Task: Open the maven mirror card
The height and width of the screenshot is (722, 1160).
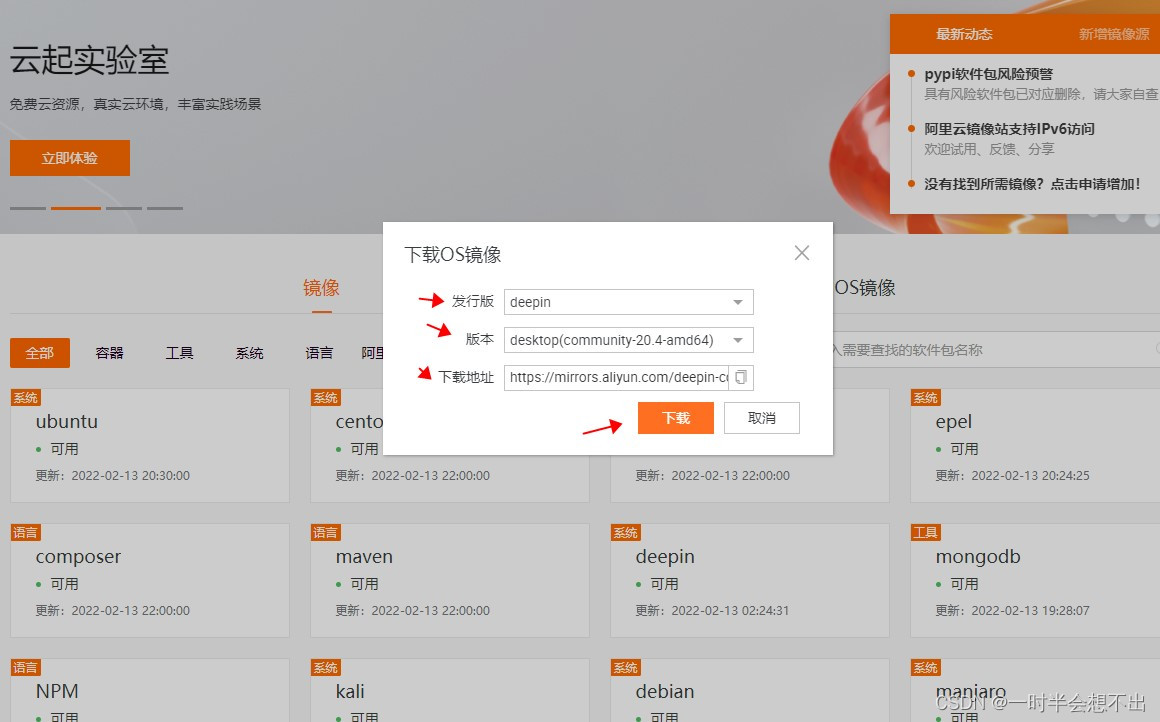Action: [x=450, y=581]
